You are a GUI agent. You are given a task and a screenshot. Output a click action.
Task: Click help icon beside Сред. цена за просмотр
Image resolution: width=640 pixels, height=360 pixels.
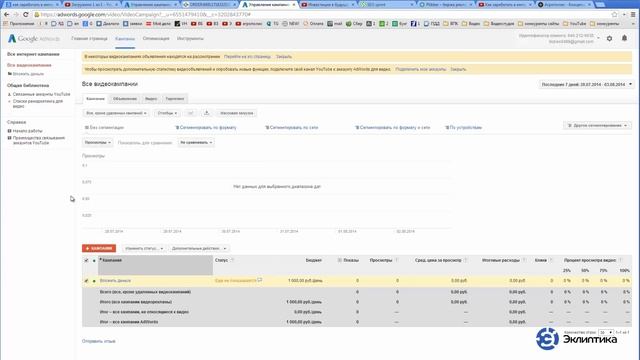coord(466,260)
